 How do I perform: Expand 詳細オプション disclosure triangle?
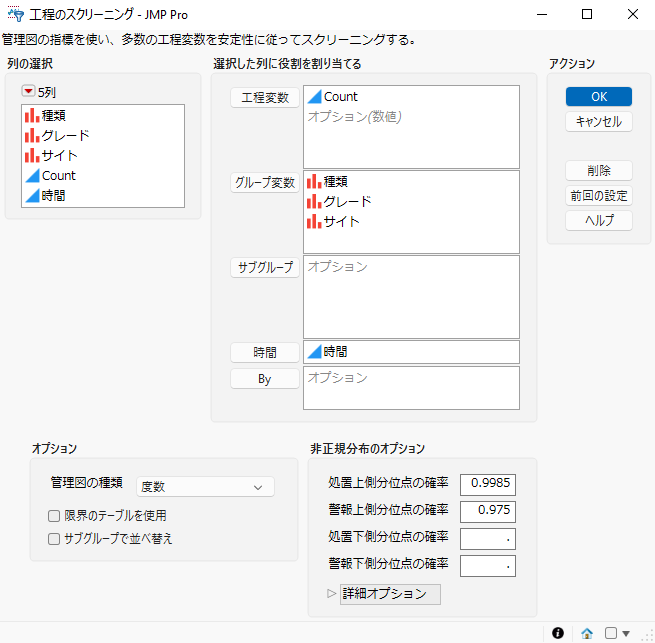pos(332,594)
